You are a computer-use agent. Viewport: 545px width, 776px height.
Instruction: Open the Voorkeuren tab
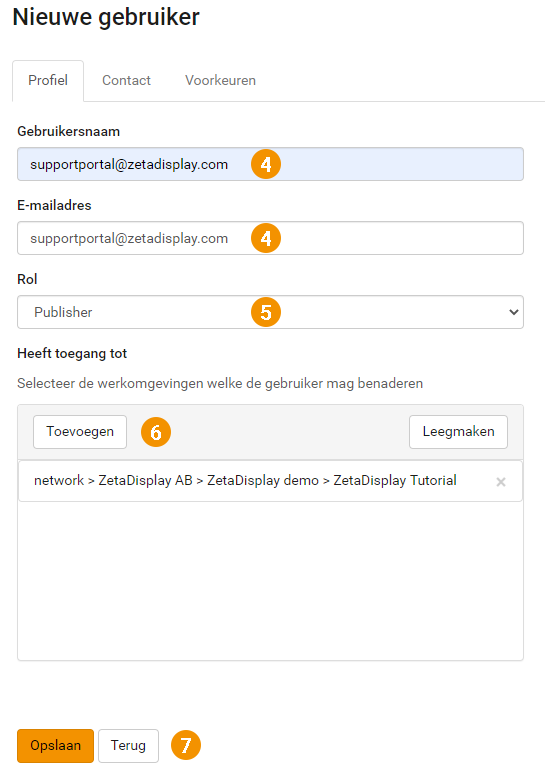pyautogui.click(x=220, y=80)
